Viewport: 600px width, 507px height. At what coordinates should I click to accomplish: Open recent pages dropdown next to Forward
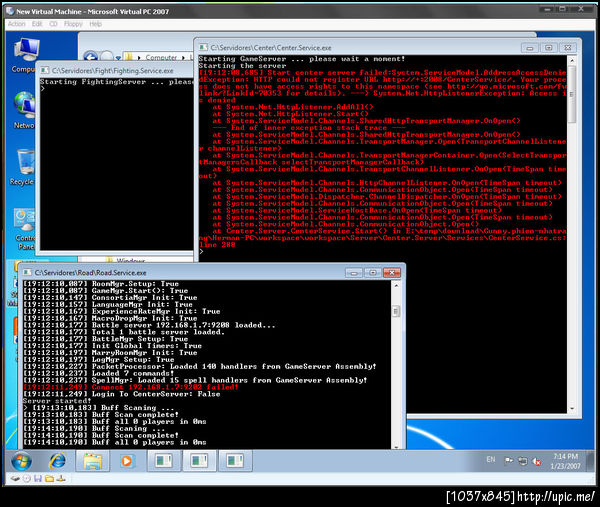(118, 58)
